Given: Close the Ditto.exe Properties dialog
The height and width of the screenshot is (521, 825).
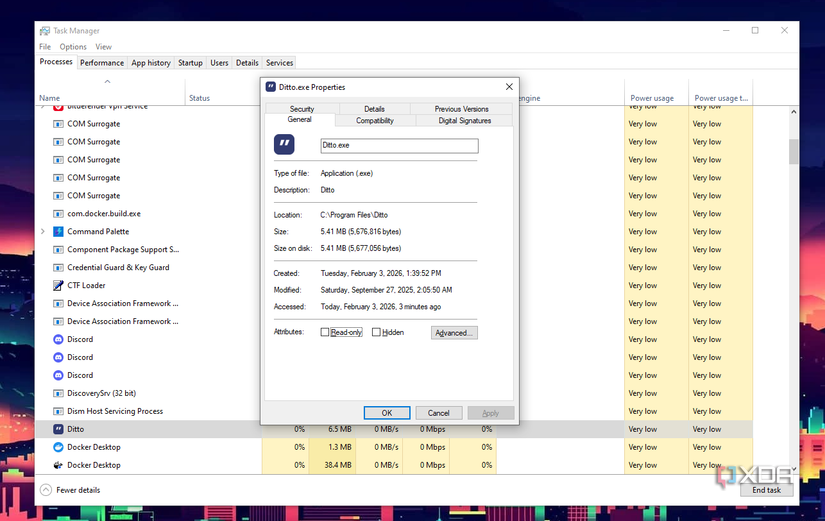Looking at the screenshot, I should coord(509,87).
